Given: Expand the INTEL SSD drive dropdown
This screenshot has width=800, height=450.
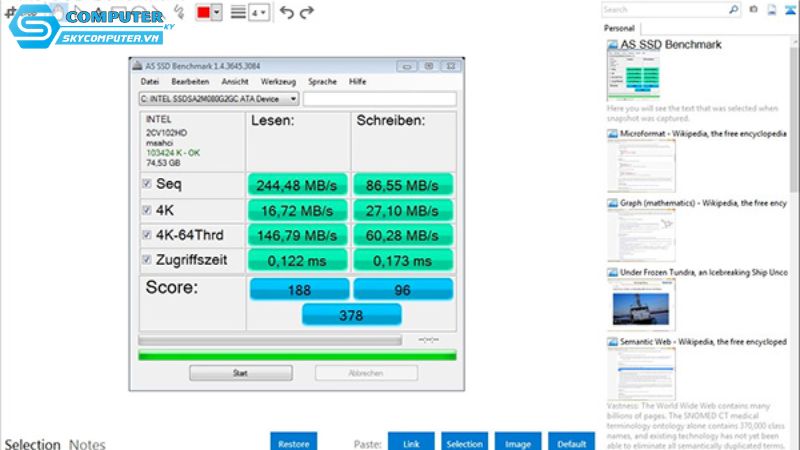Looking at the screenshot, I should (x=293, y=99).
